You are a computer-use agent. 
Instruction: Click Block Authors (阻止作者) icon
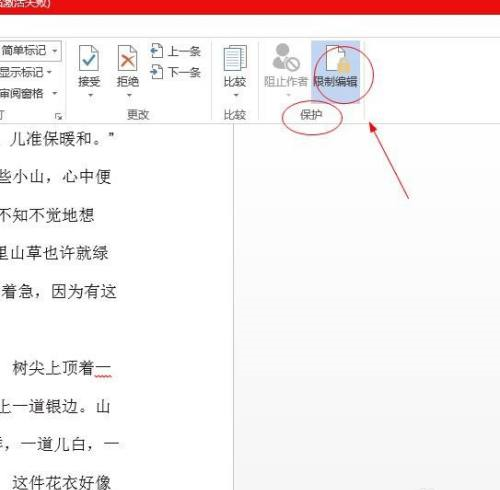pos(286,57)
